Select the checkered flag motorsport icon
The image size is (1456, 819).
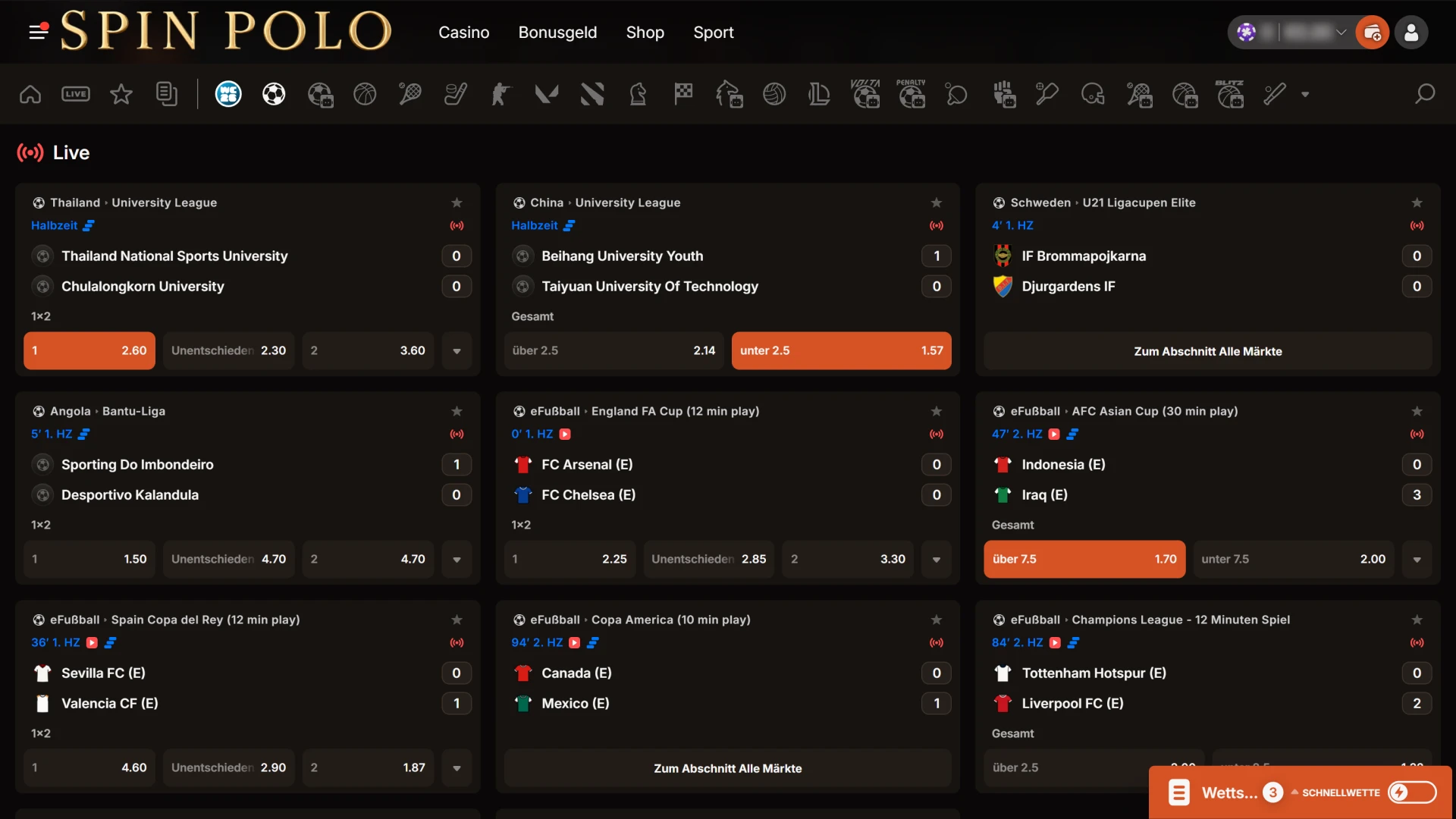tap(683, 94)
